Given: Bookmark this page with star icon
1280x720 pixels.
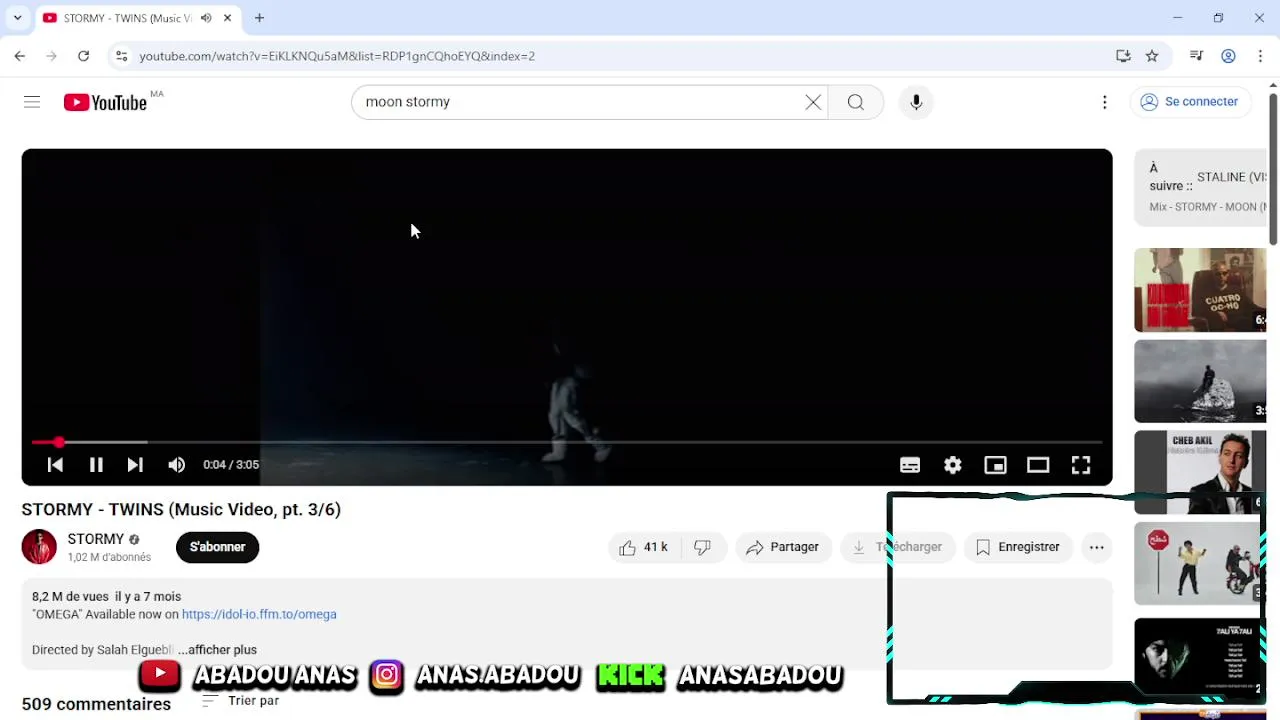Looking at the screenshot, I should (x=1152, y=56).
